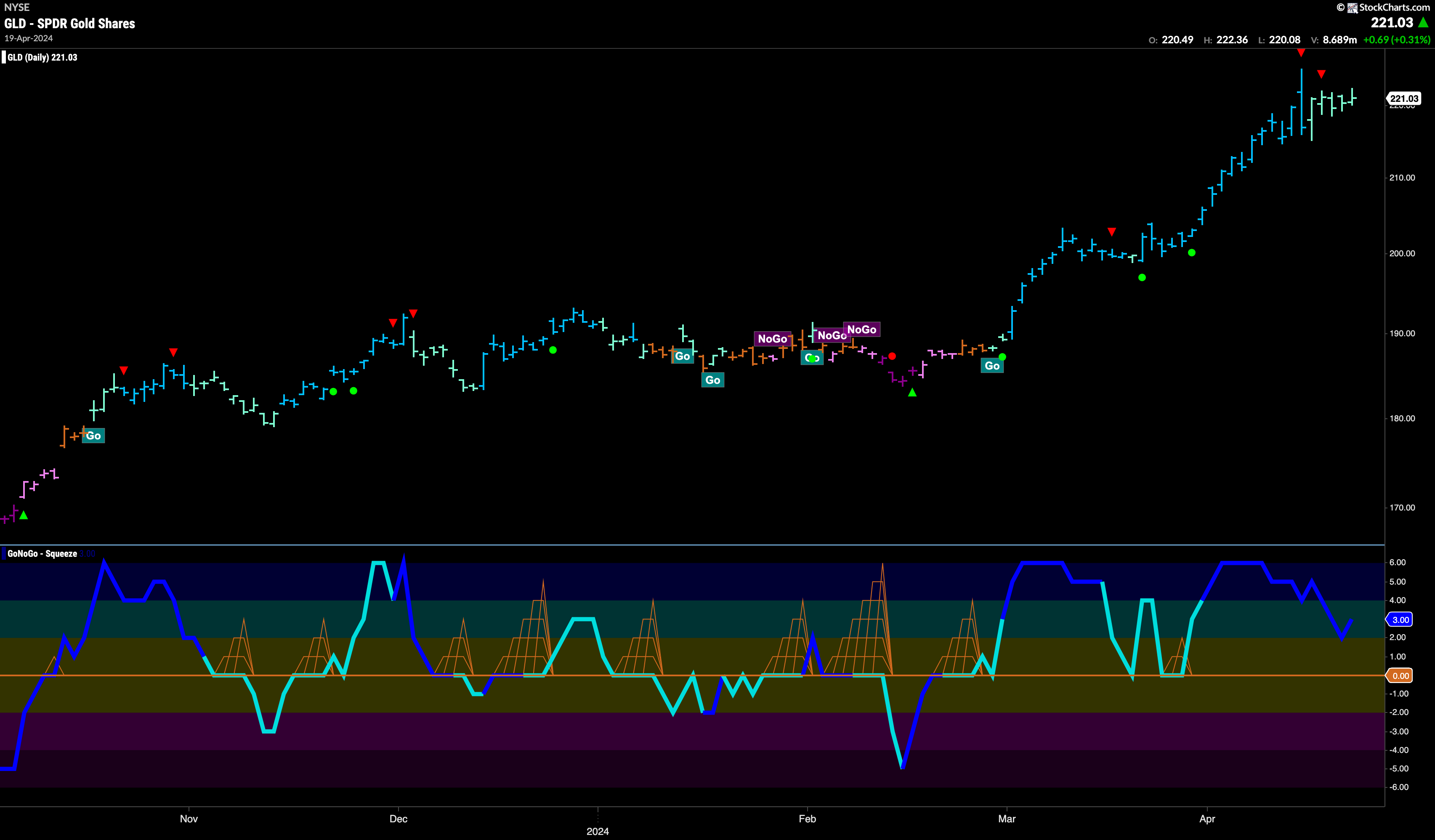Click the green up triangle at chart start
This screenshot has width=1435, height=840.
tap(23, 516)
